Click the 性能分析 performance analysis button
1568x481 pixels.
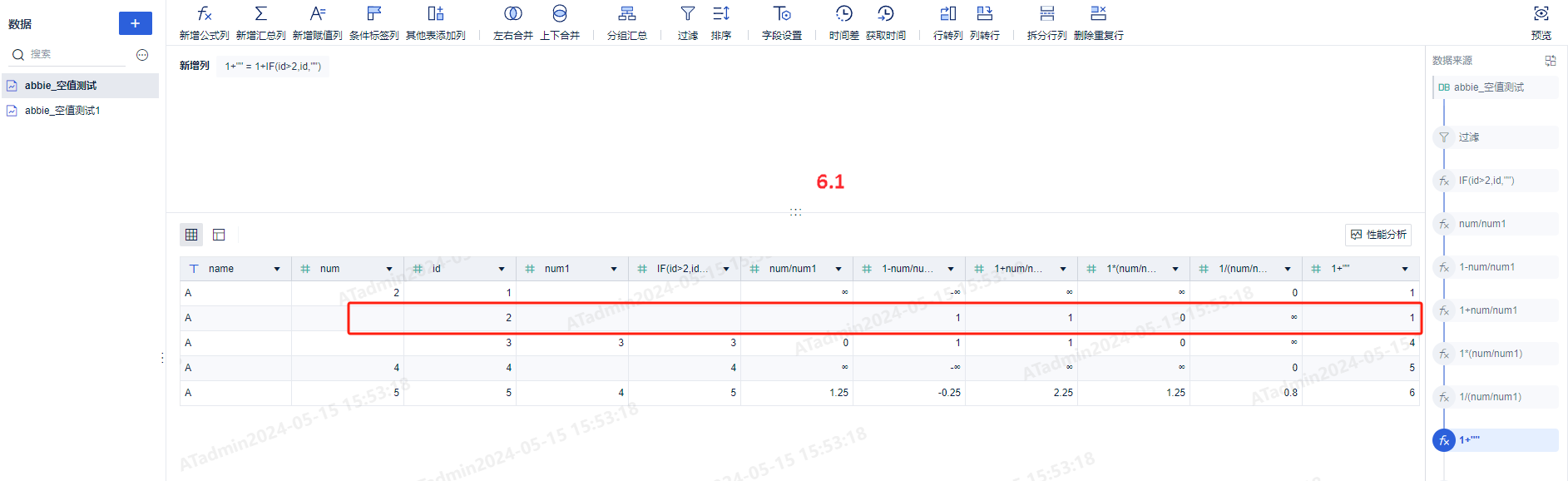[1378, 235]
